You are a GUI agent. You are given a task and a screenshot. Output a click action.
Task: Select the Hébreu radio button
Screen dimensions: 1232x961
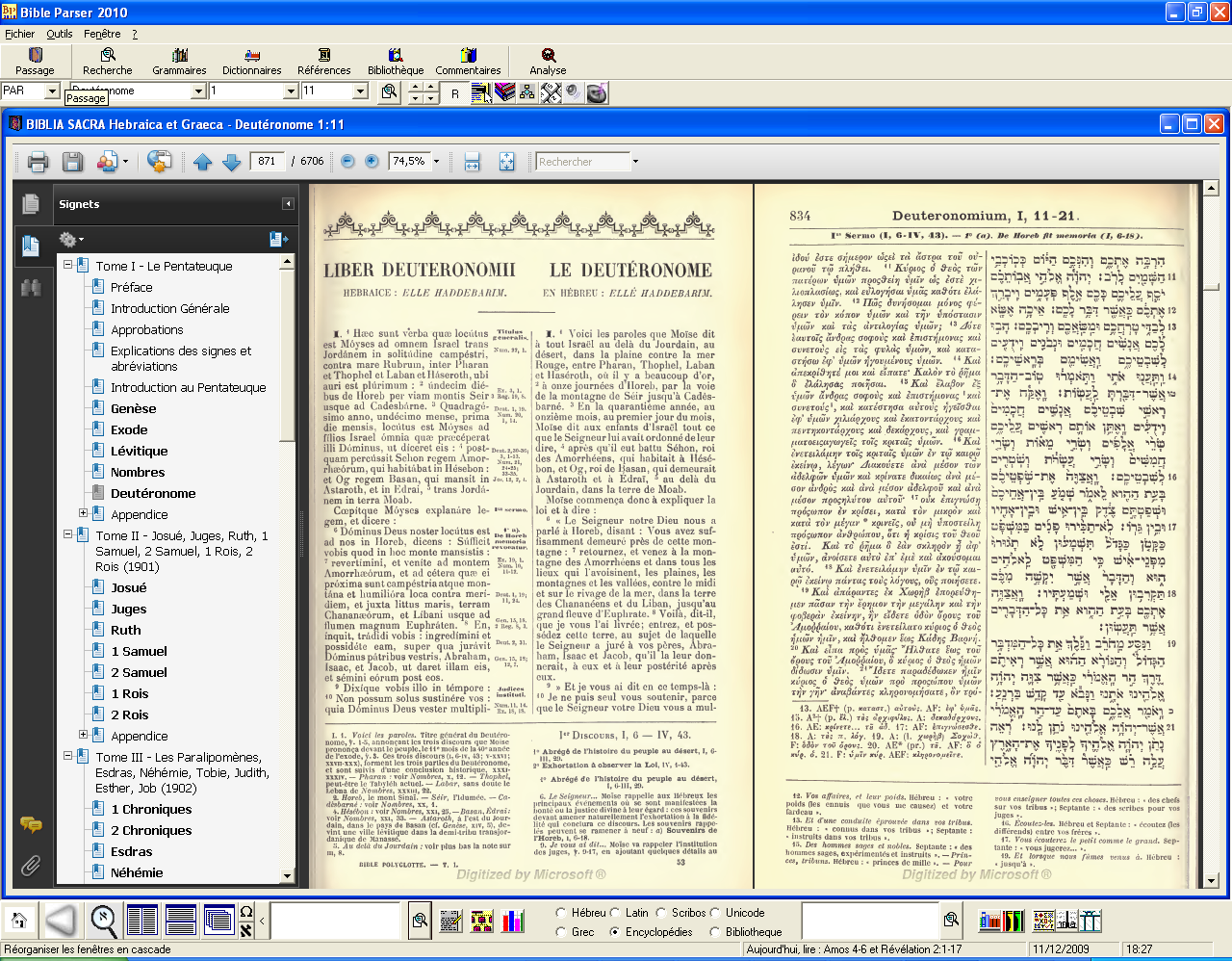(x=561, y=913)
